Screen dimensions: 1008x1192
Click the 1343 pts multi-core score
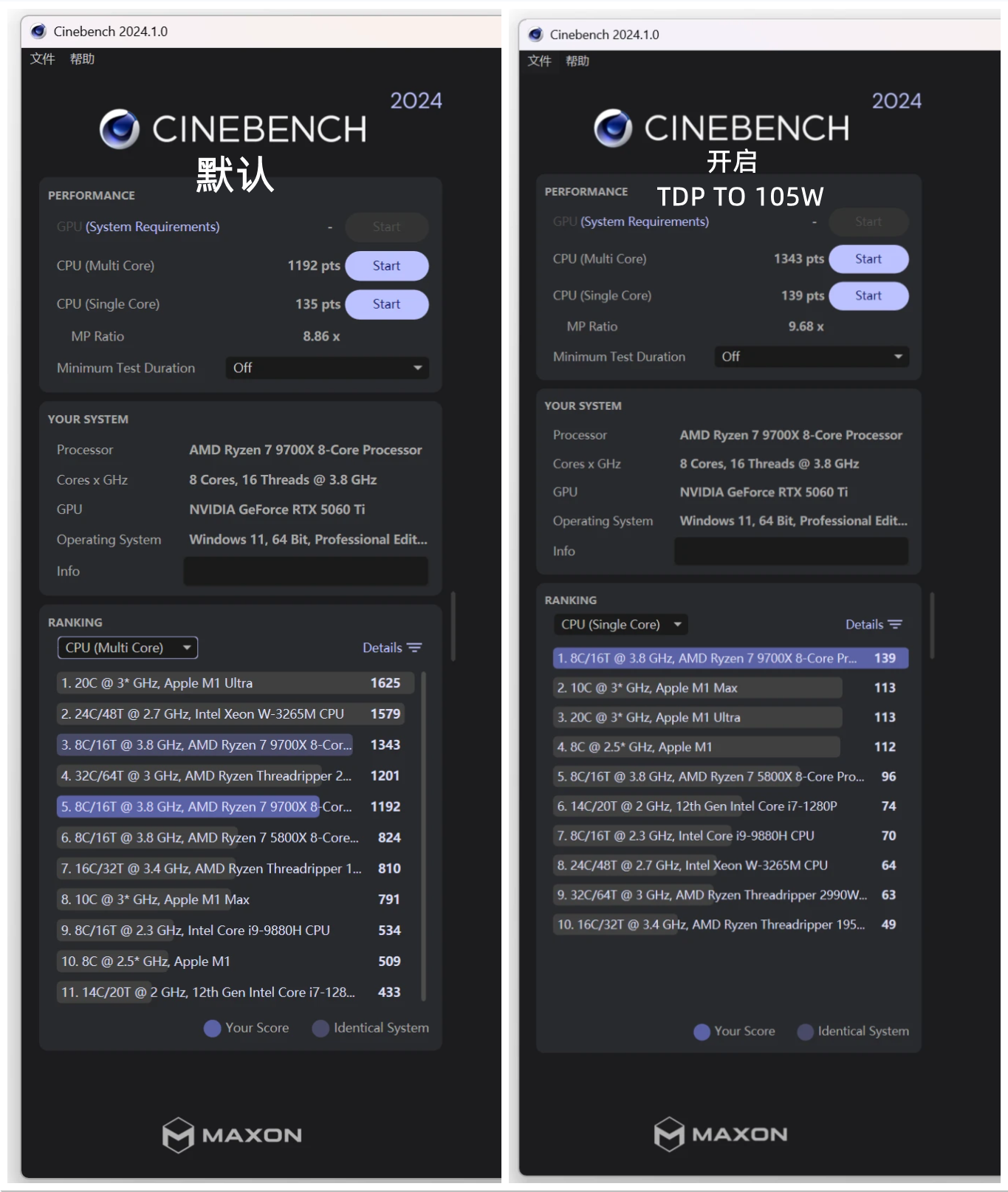coord(799,259)
